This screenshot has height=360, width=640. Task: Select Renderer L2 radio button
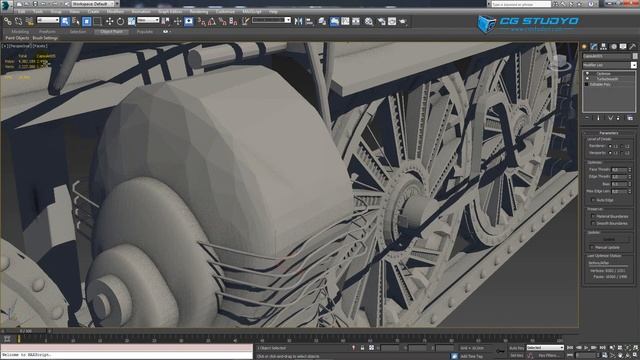tap(622, 146)
